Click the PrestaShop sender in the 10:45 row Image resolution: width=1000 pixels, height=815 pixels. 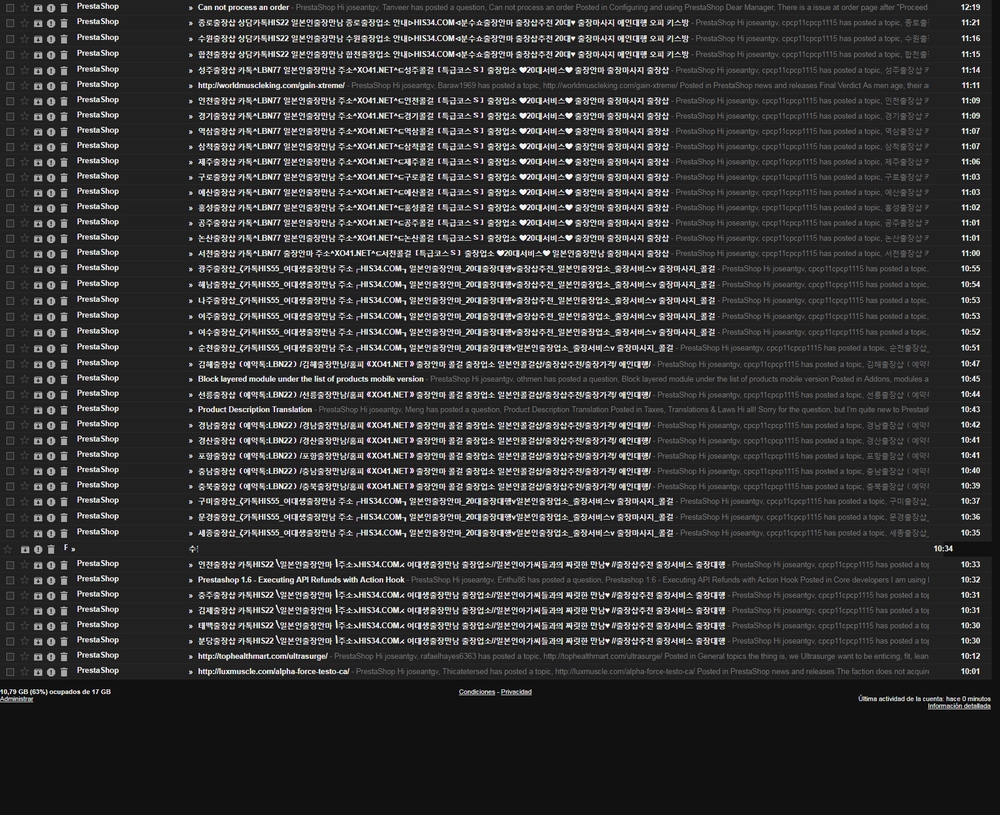coord(98,378)
